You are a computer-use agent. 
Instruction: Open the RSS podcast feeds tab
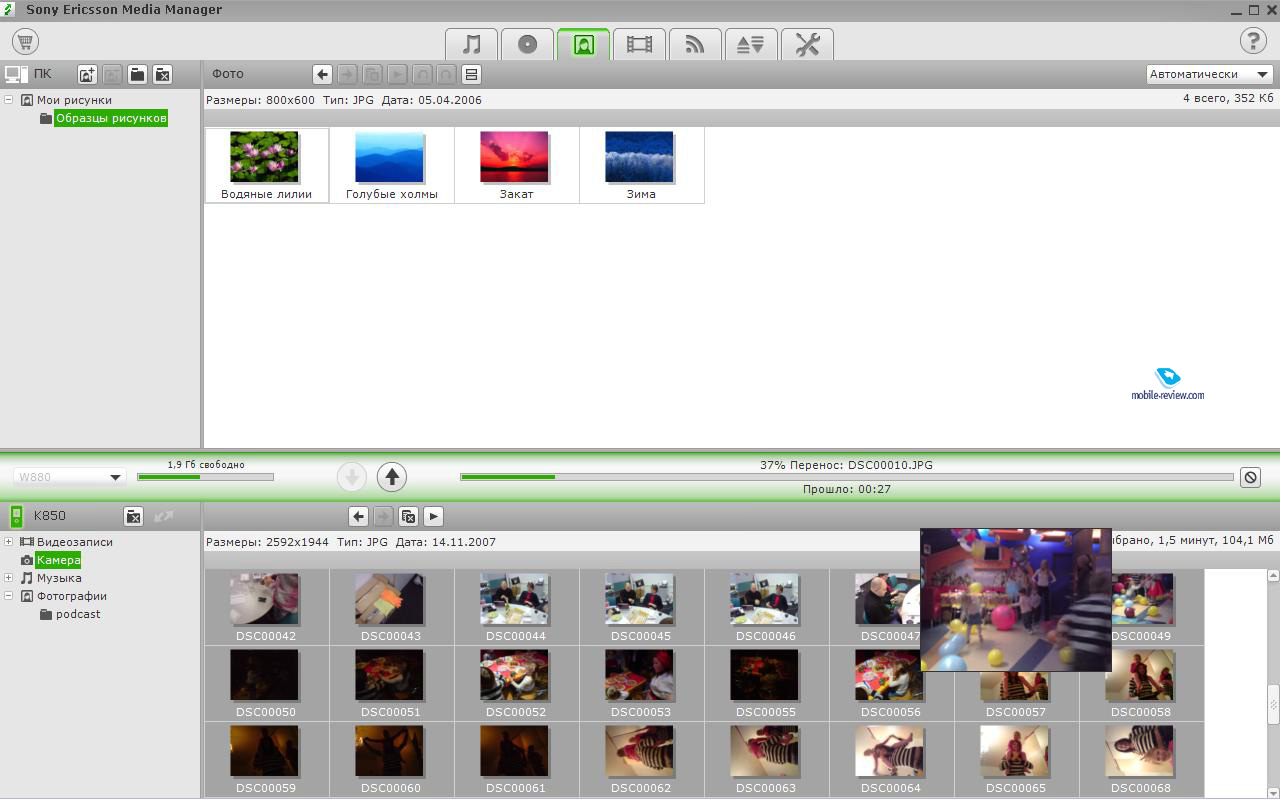coord(695,44)
